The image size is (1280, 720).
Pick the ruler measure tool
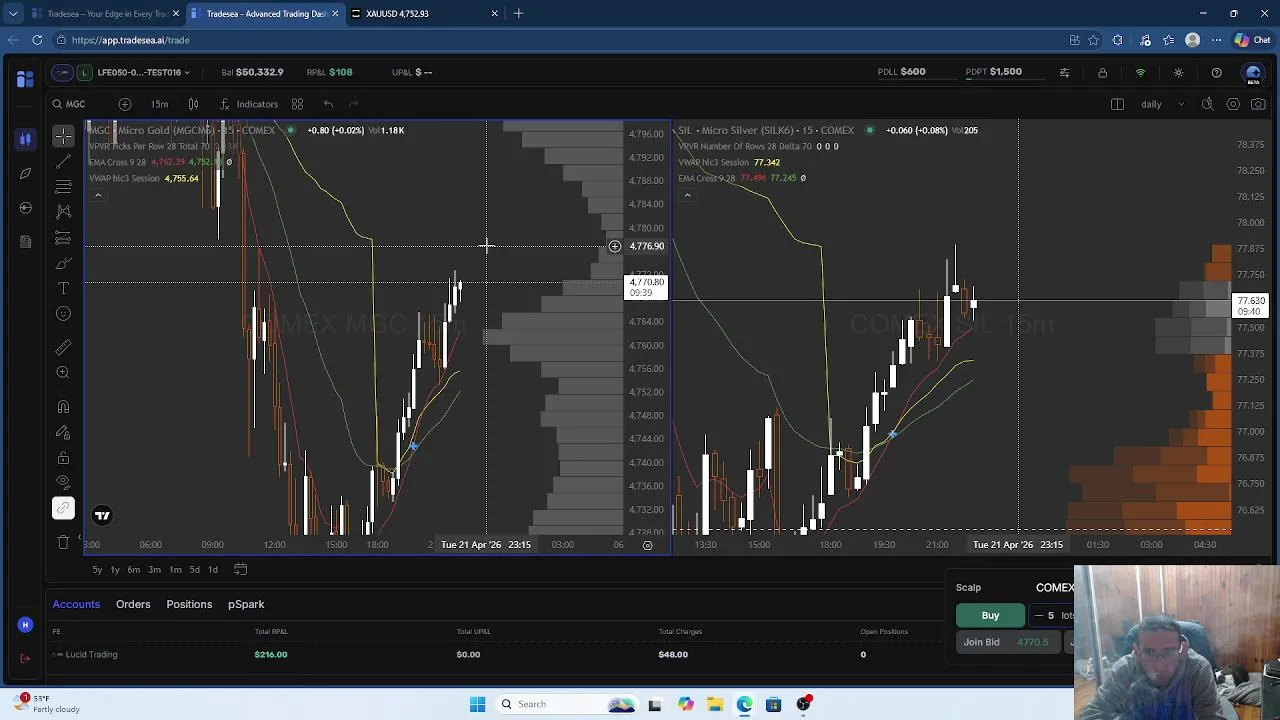point(63,347)
